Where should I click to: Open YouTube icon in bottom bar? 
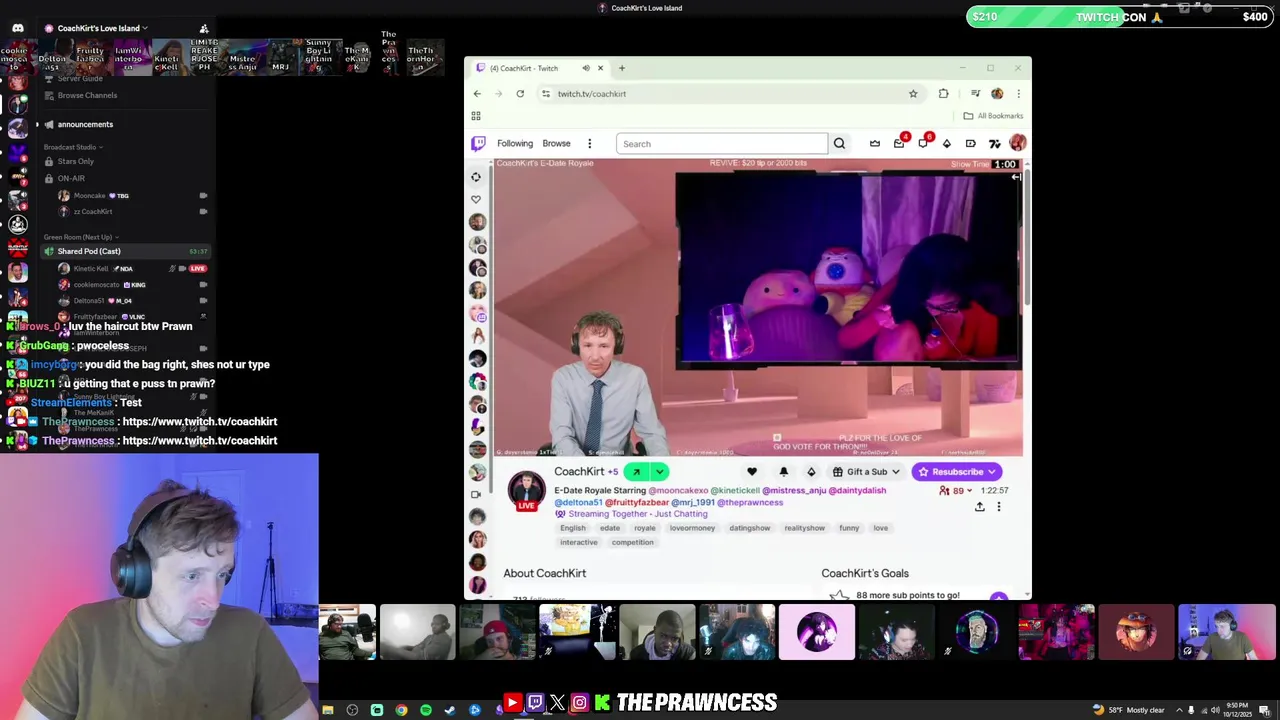tap(512, 703)
